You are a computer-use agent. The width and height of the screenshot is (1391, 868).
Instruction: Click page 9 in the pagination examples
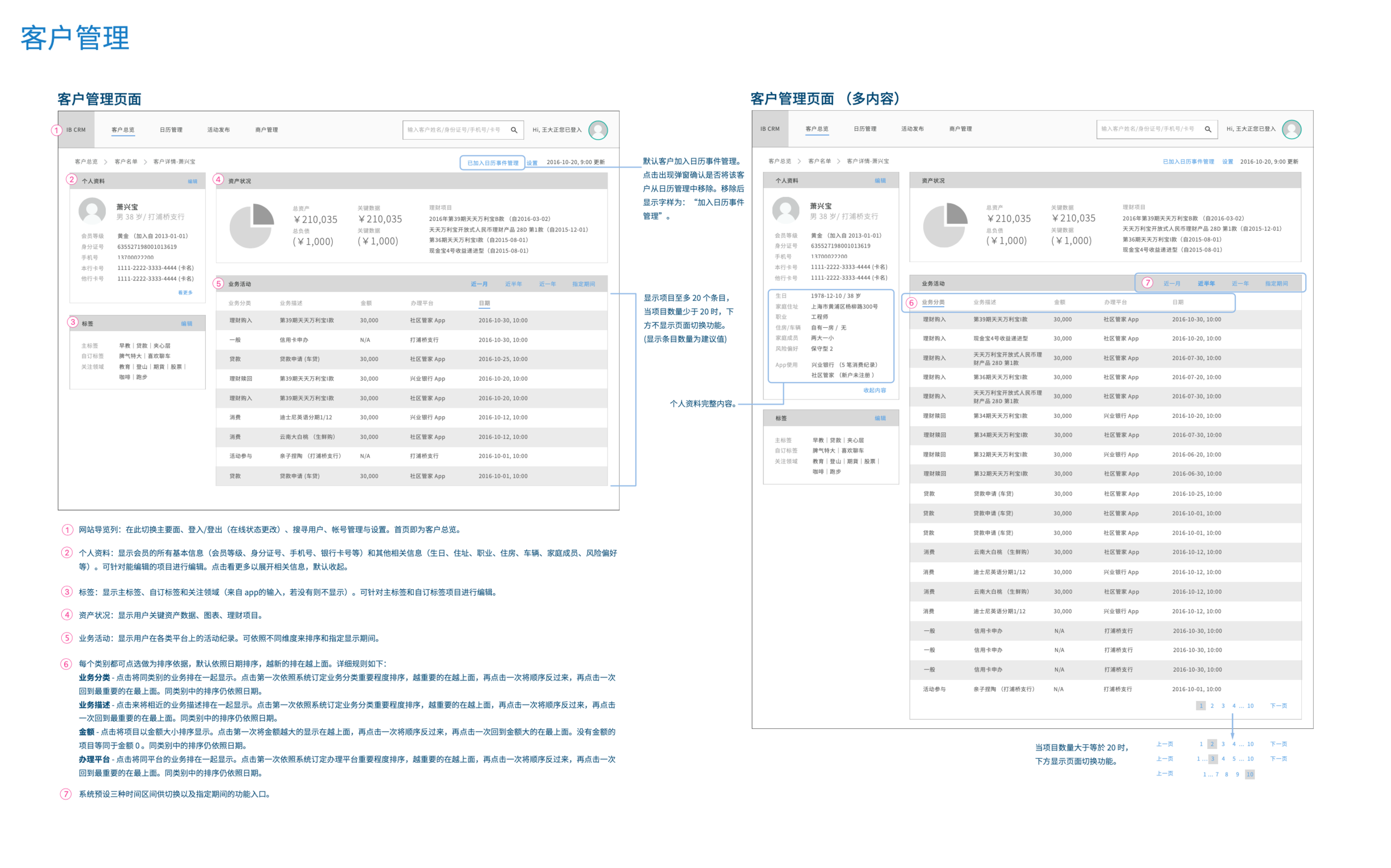[1238, 775]
